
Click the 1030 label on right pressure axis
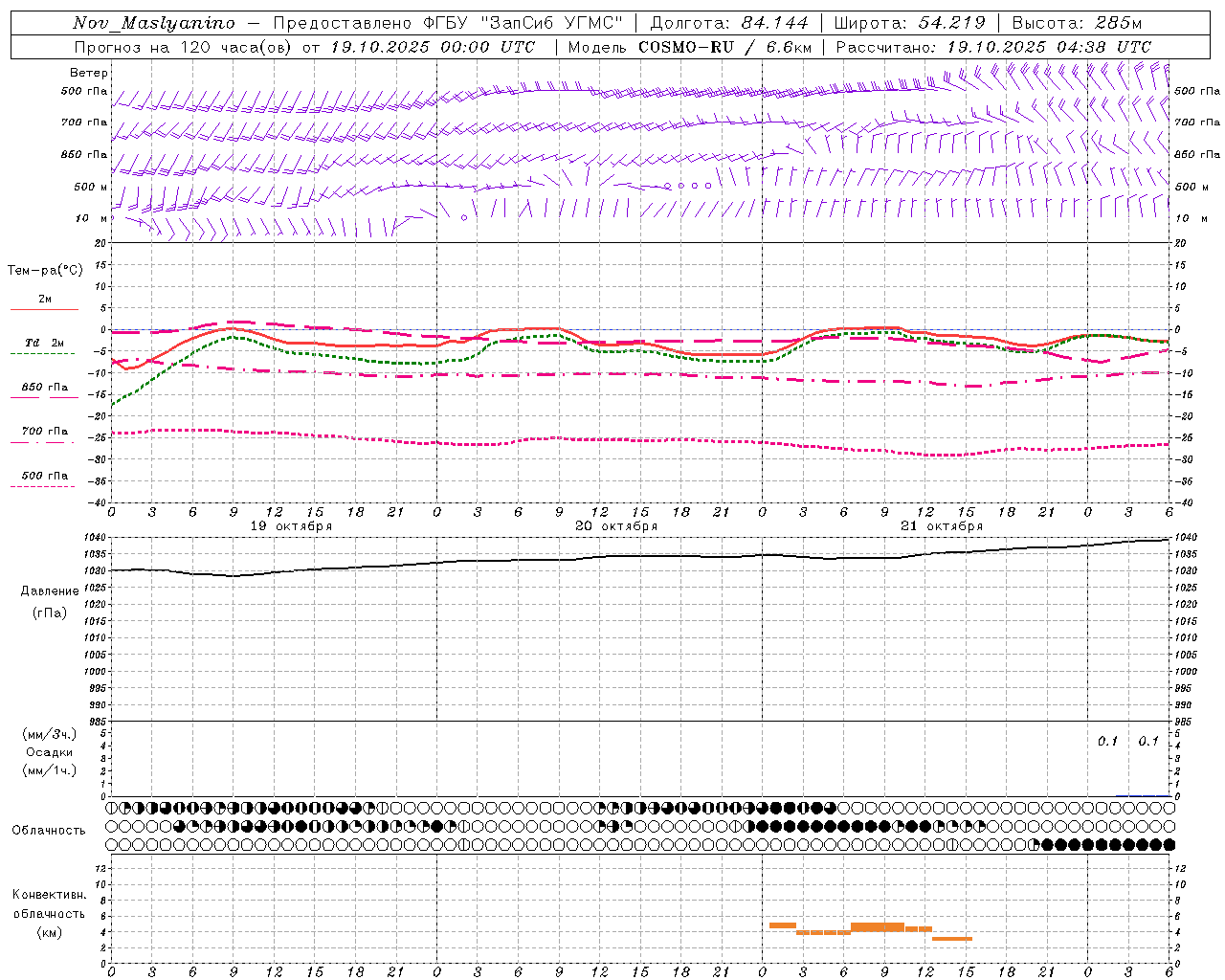[x=1185, y=571]
